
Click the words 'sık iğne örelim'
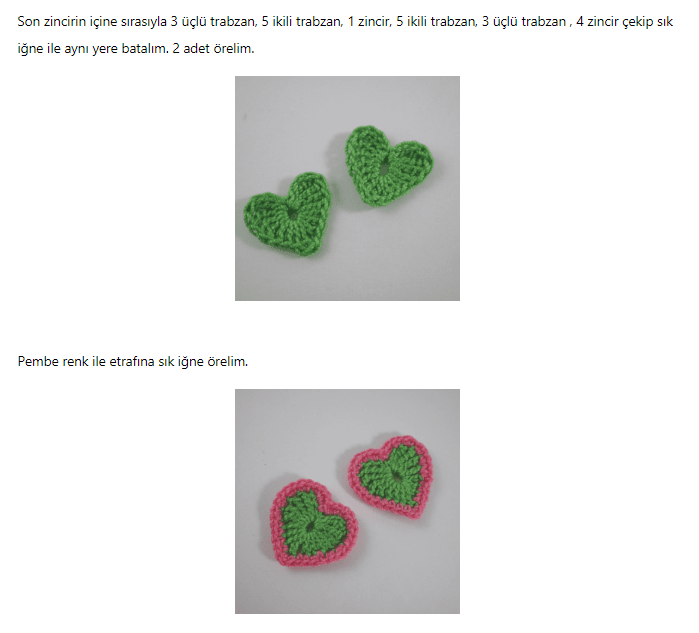pos(203,362)
